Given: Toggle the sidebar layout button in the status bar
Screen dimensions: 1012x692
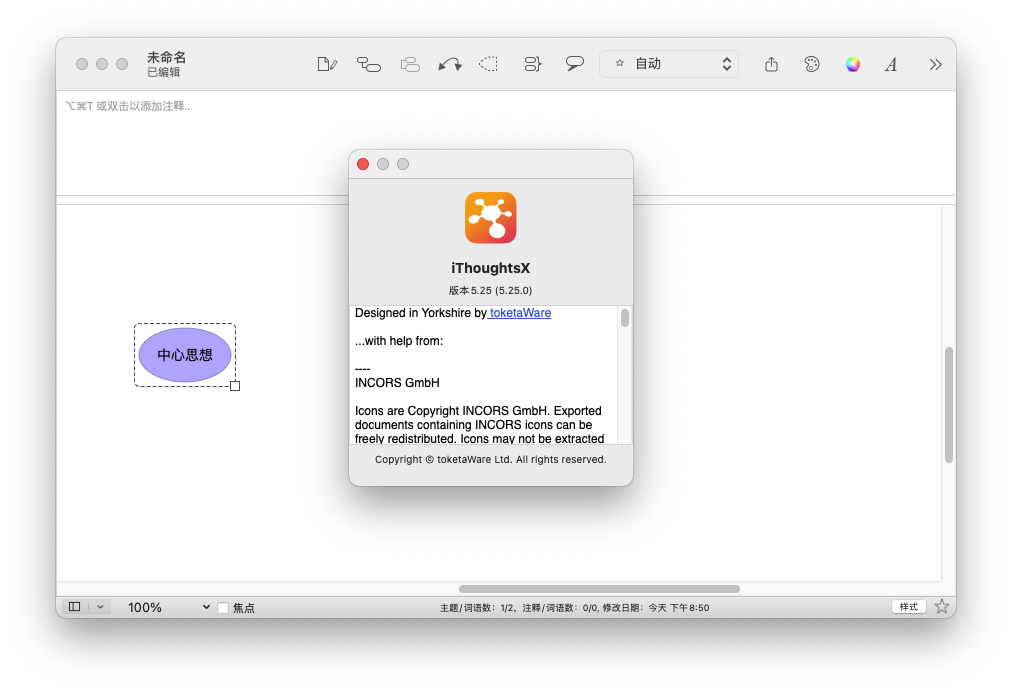Looking at the screenshot, I should tap(75, 607).
